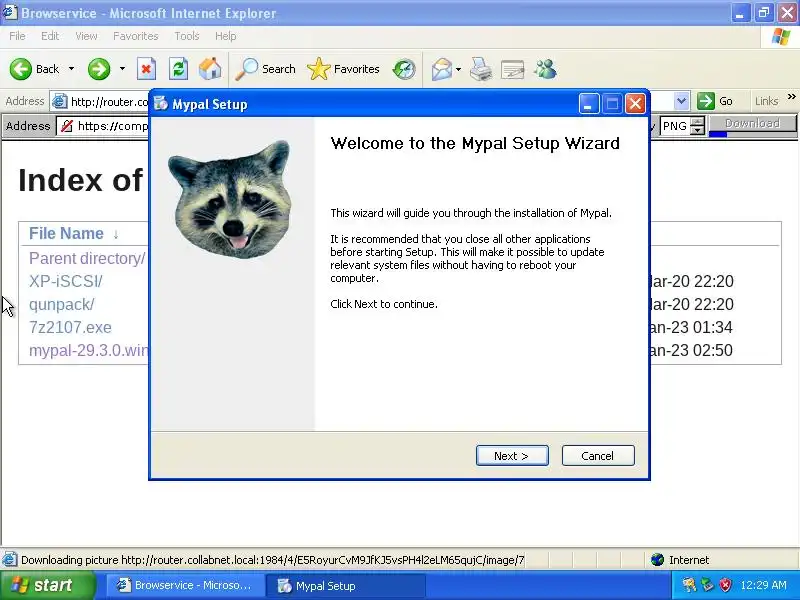Switch to Browservice taskbar button
Screen dimensions: 800x600
[x=184, y=585]
